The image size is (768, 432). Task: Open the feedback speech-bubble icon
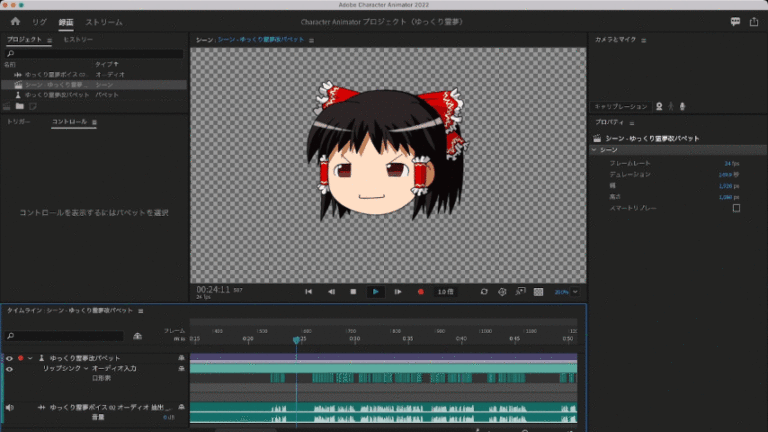tap(735, 22)
